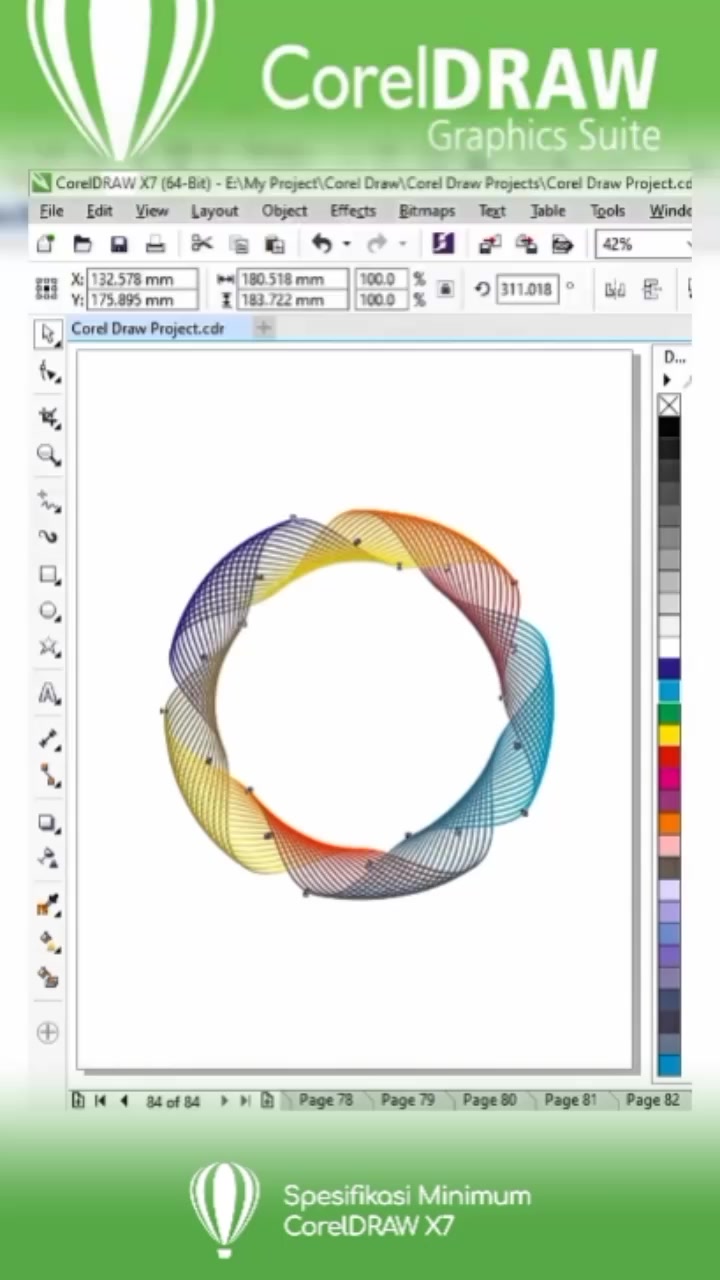Save the document with the floppy disk icon
This screenshot has width=720, height=1280.
[x=119, y=244]
